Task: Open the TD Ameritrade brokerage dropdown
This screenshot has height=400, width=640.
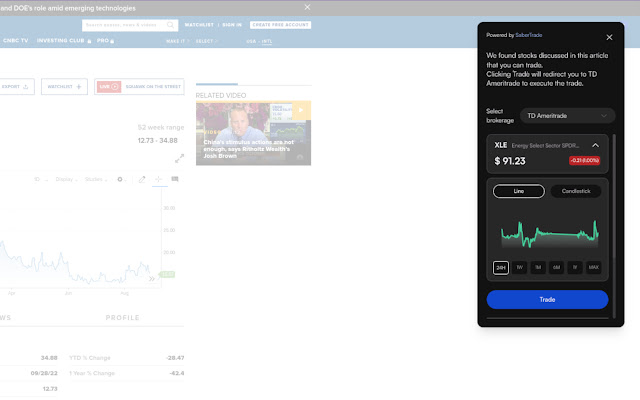Action: [x=566, y=116]
